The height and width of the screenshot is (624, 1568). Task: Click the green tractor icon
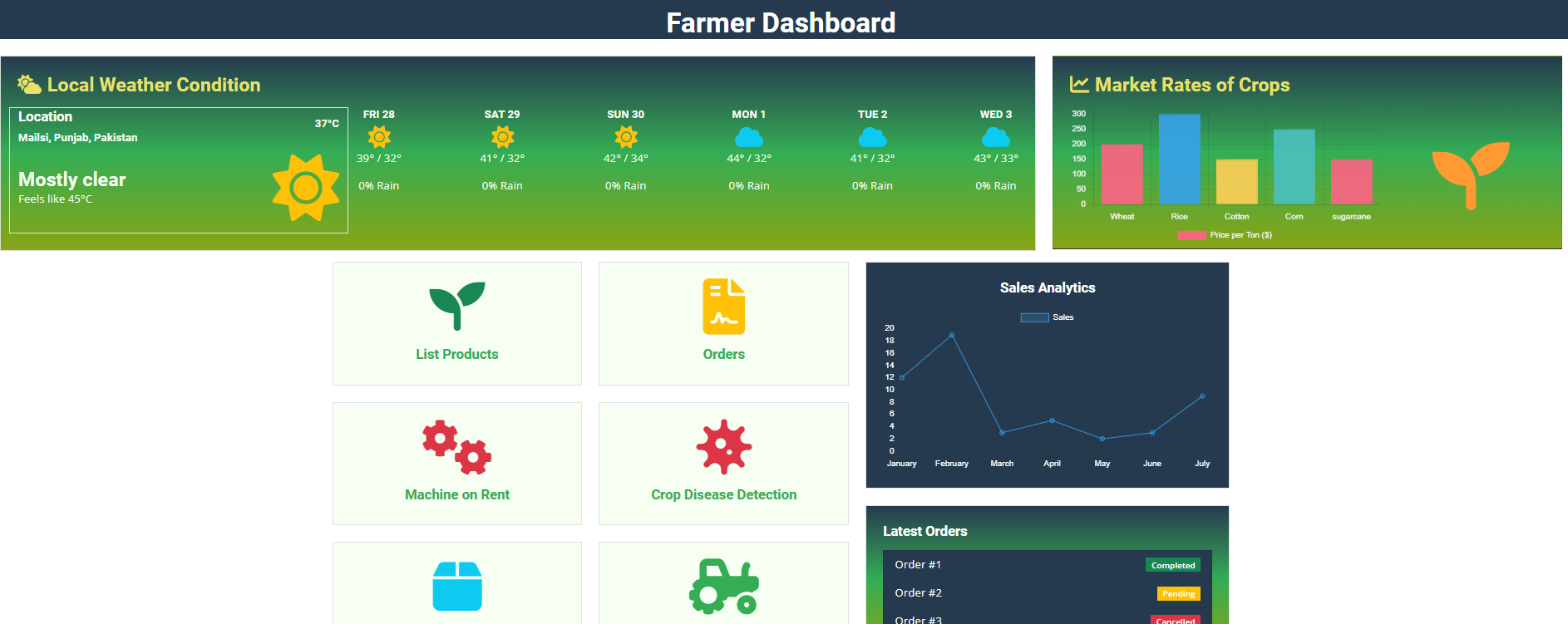click(x=723, y=586)
